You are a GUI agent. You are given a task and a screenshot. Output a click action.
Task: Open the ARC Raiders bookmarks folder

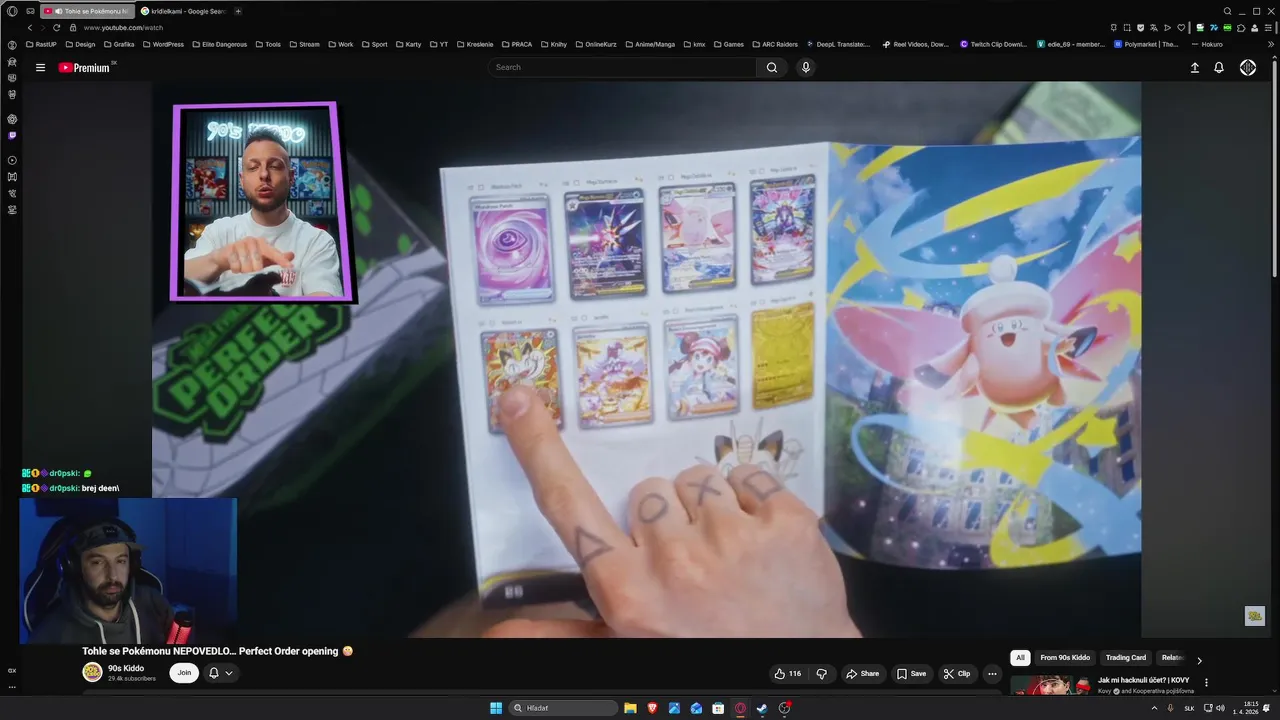(x=774, y=44)
